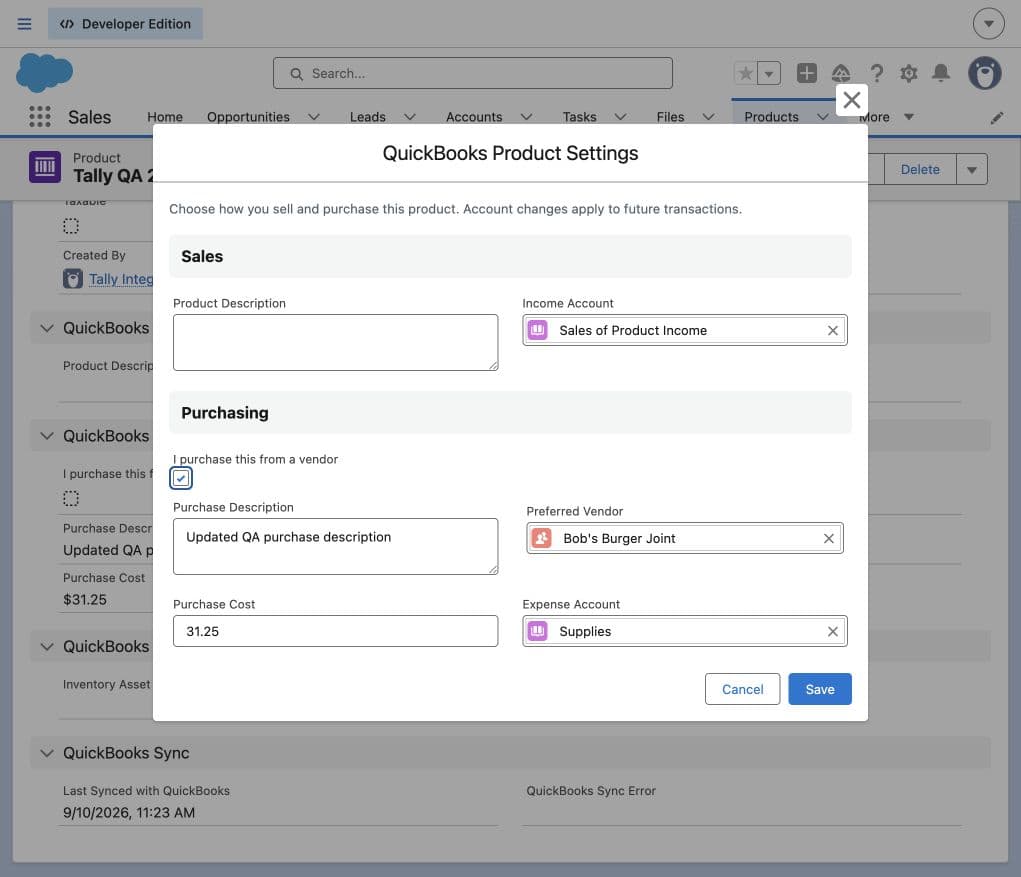Open the Setup gear icon

tap(908, 73)
